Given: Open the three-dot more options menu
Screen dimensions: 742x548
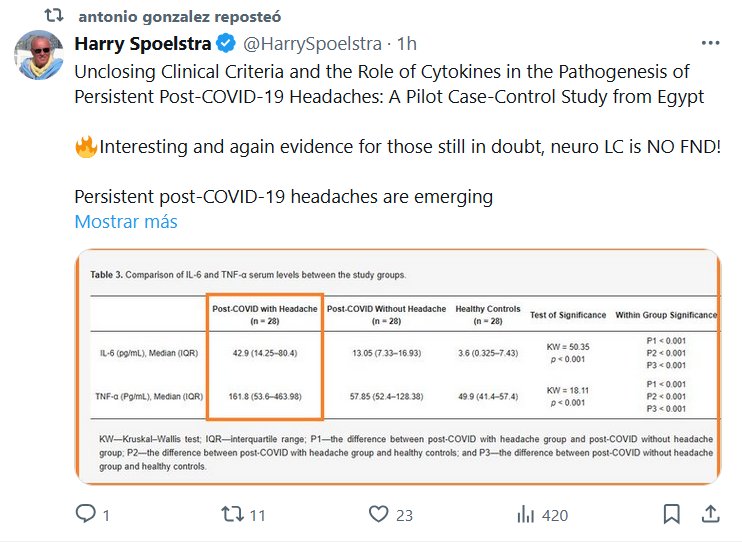Looking at the screenshot, I should click(710, 44).
